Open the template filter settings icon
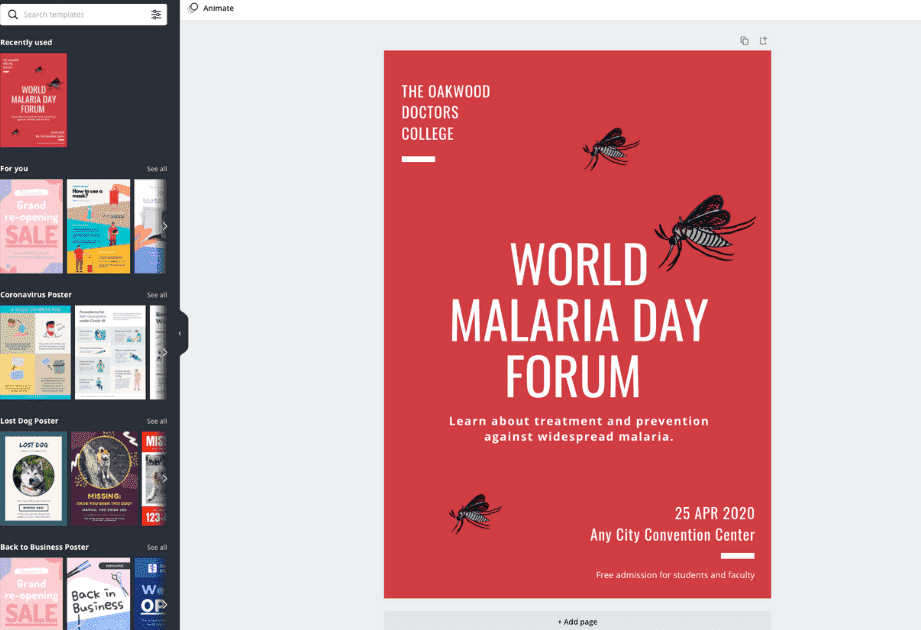The image size is (921, 630). pos(156,15)
